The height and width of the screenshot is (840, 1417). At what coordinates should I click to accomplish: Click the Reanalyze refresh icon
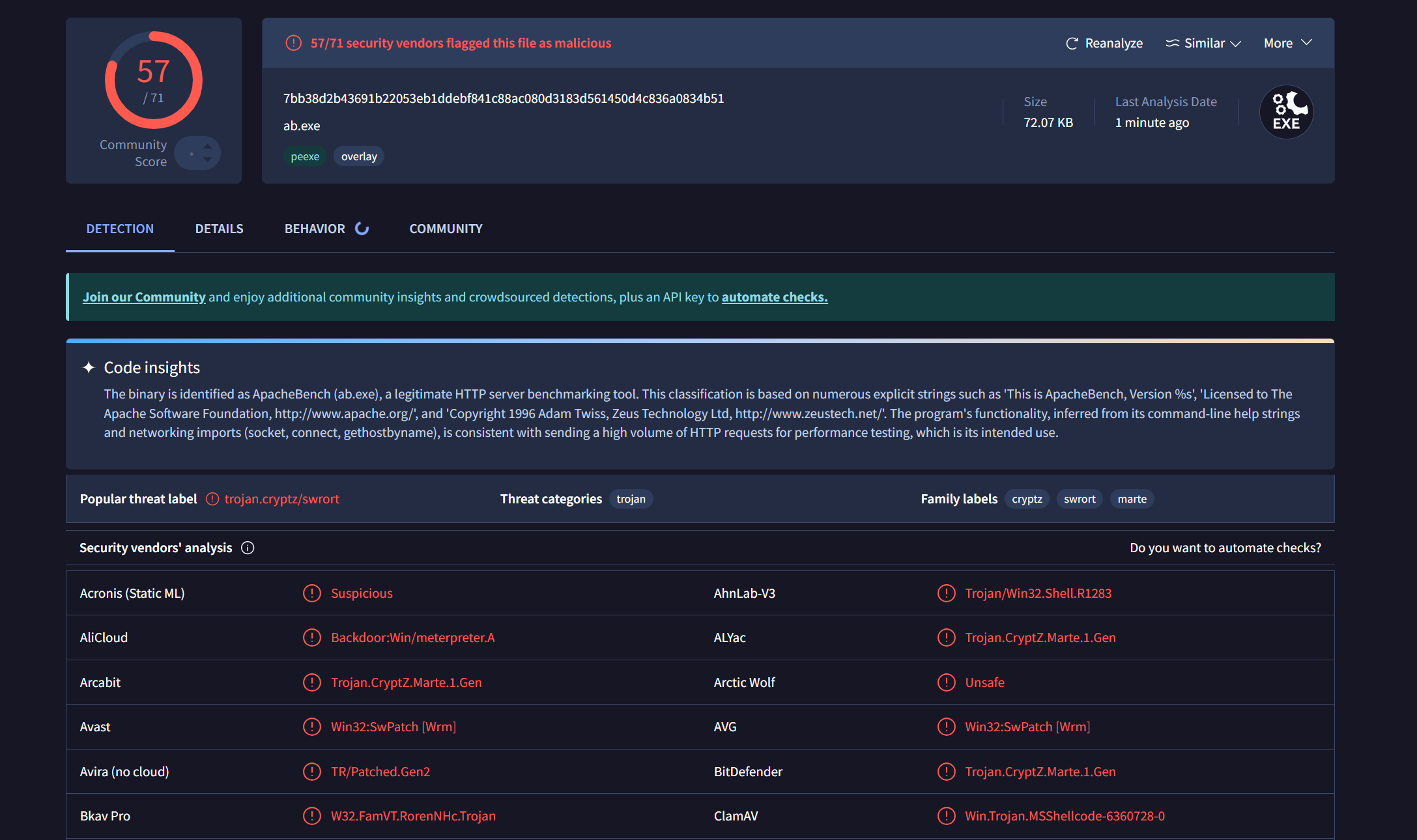1071,44
